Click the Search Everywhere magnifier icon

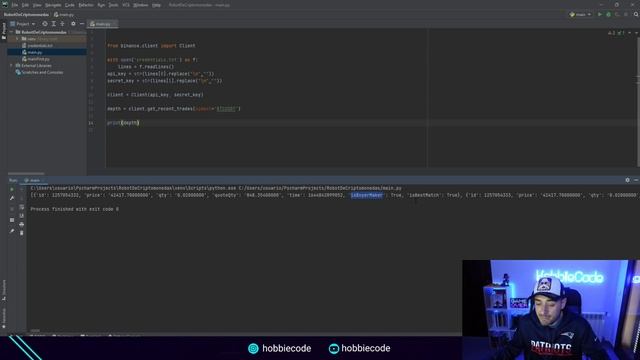coord(636,14)
